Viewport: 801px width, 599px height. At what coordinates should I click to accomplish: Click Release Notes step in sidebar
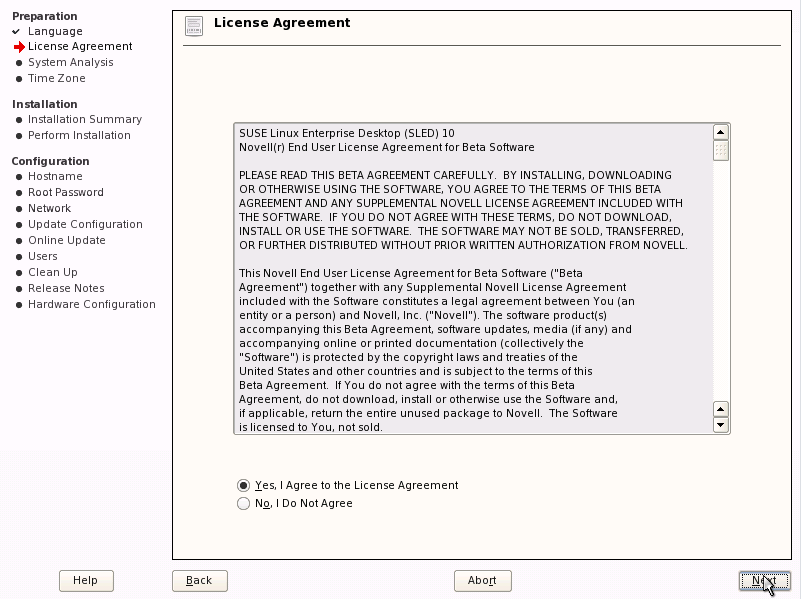[x=66, y=288]
